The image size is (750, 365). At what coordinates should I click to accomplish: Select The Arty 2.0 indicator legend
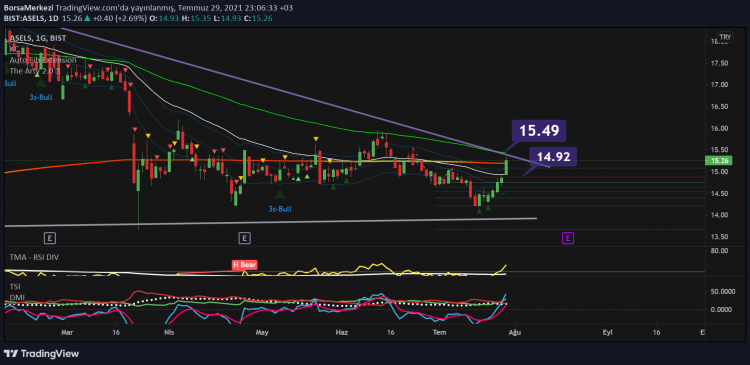32,71
